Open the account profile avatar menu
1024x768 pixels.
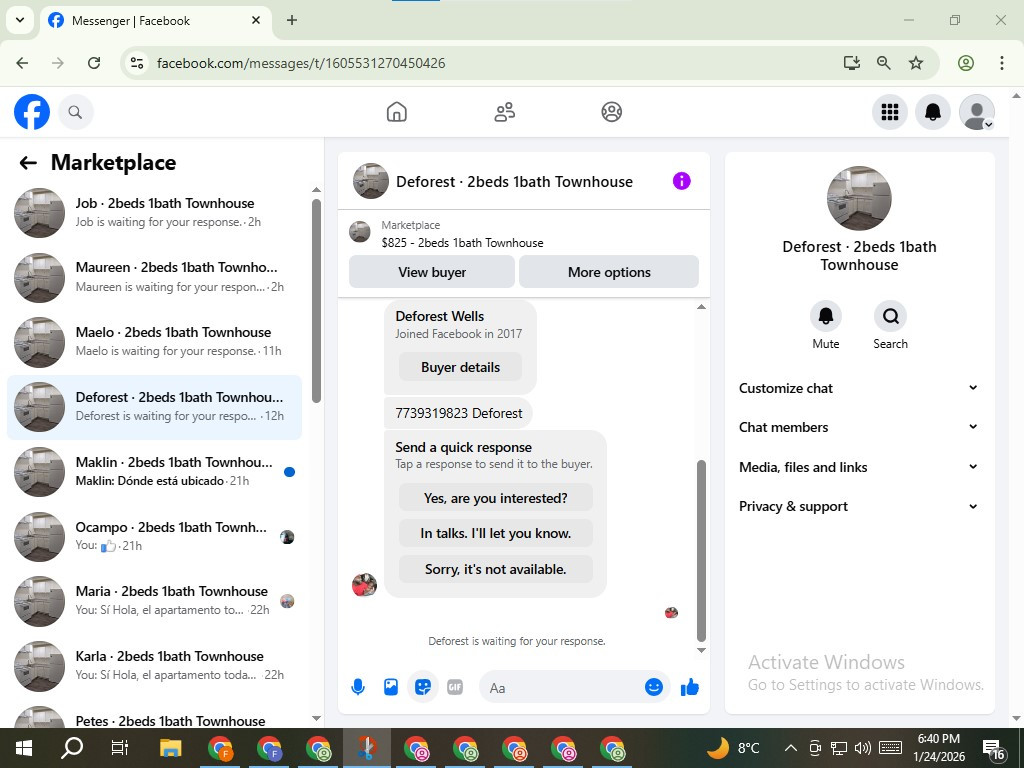pos(976,112)
